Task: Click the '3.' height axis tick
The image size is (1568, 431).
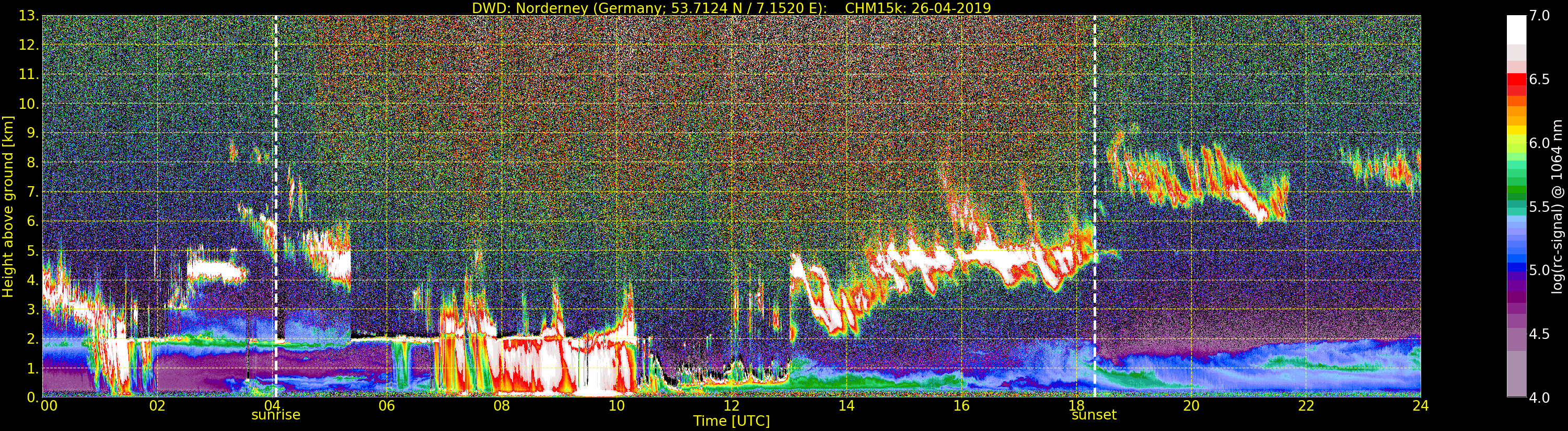Action: 33,310
